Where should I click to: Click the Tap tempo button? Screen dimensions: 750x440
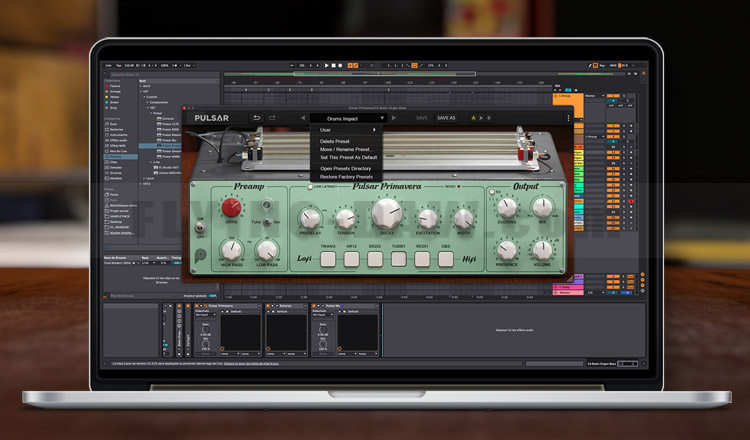click(118, 66)
